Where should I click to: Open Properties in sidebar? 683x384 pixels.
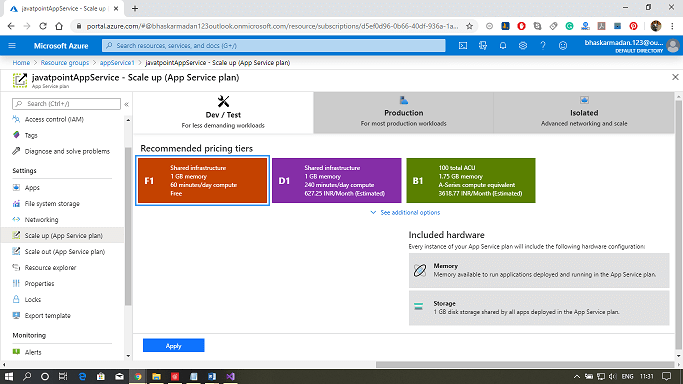pos(39,284)
